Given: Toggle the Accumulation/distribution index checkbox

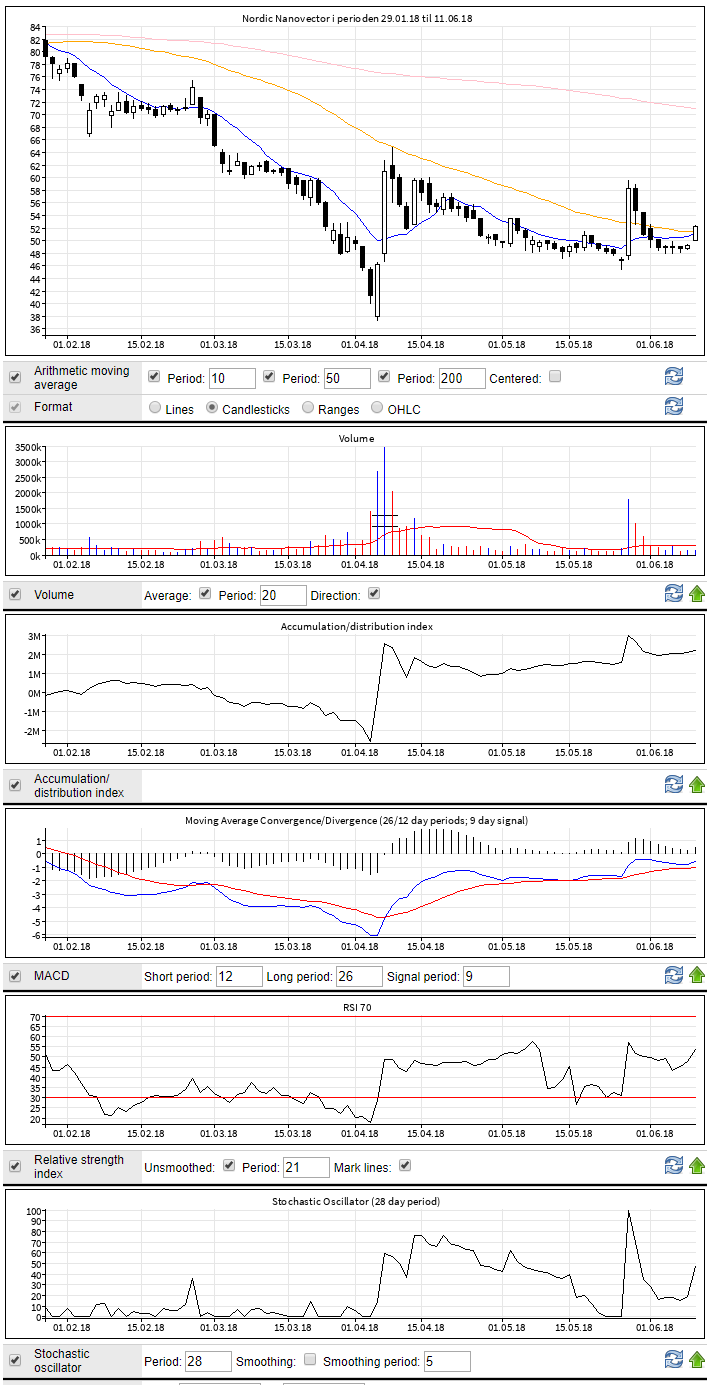Looking at the screenshot, I should click(x=15, y=785).
